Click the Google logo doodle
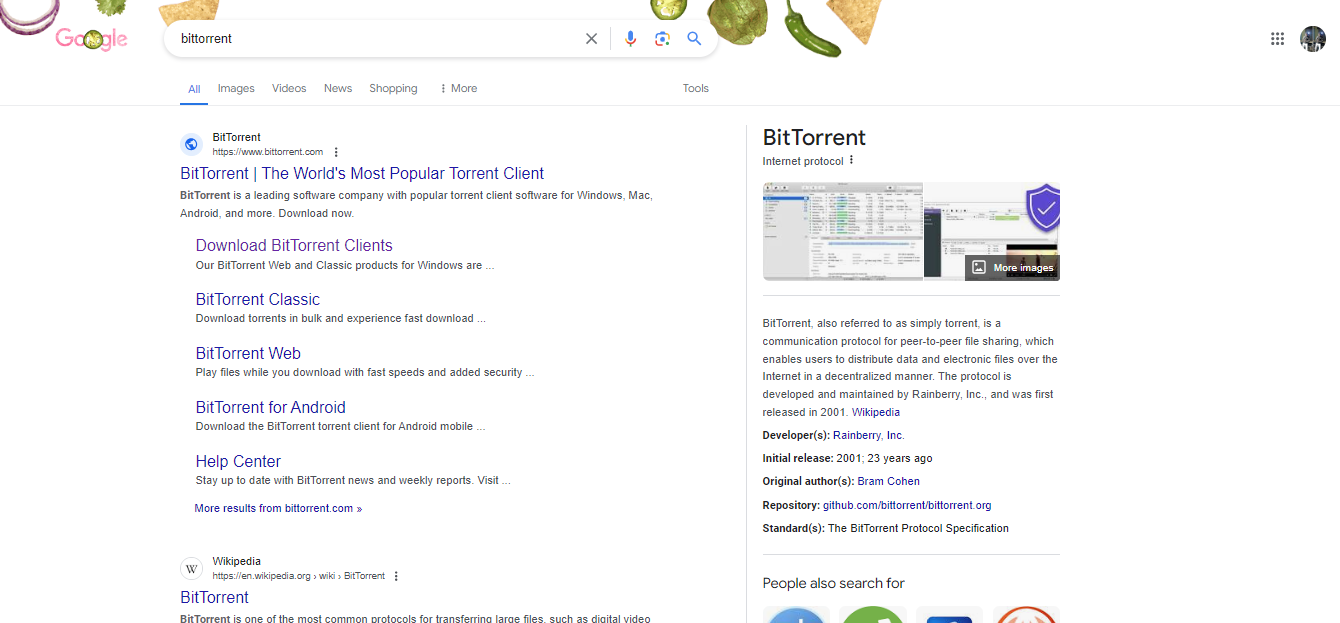 (91, 39)
